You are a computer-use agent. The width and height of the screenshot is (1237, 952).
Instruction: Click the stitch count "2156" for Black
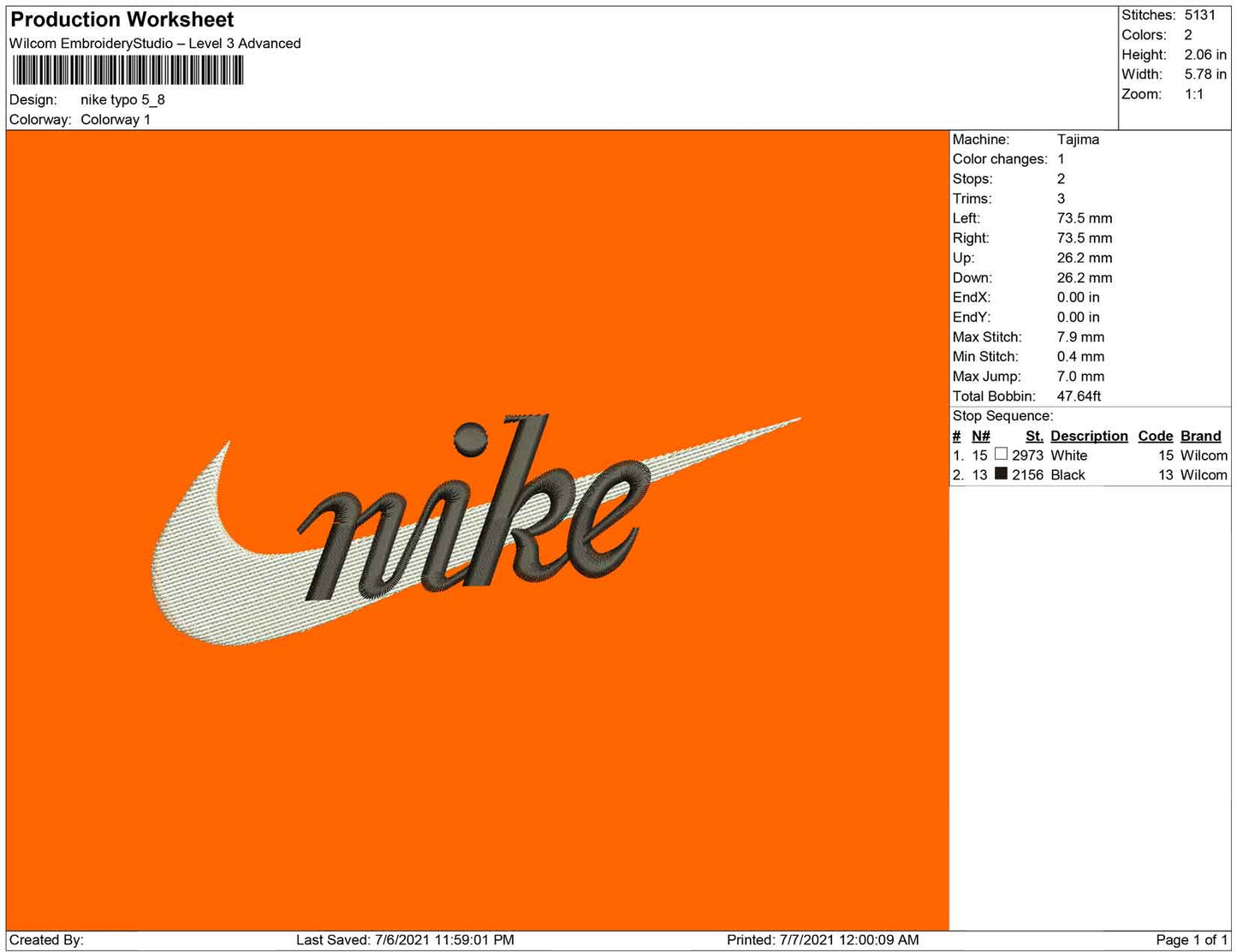pyautogui.click(x=1027, y=475)
